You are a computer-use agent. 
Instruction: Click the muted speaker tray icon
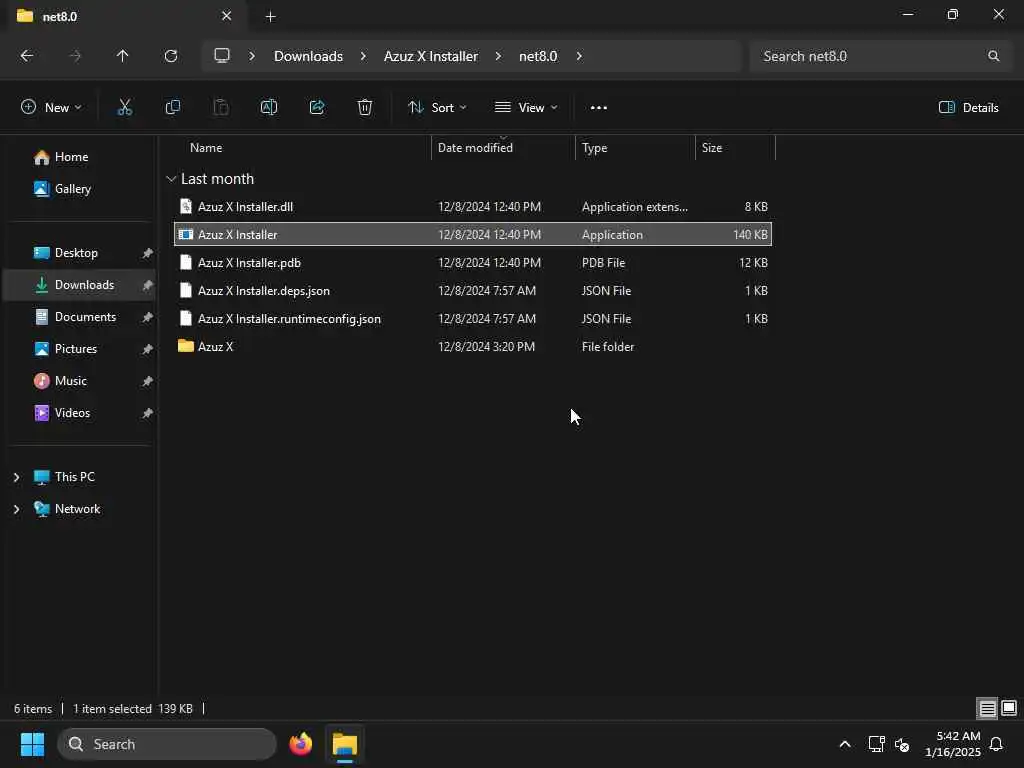click(903, 744)
